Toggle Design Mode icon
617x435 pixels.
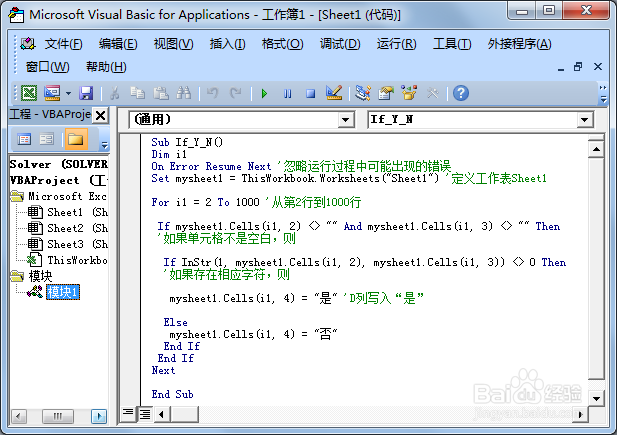[334, 93]
